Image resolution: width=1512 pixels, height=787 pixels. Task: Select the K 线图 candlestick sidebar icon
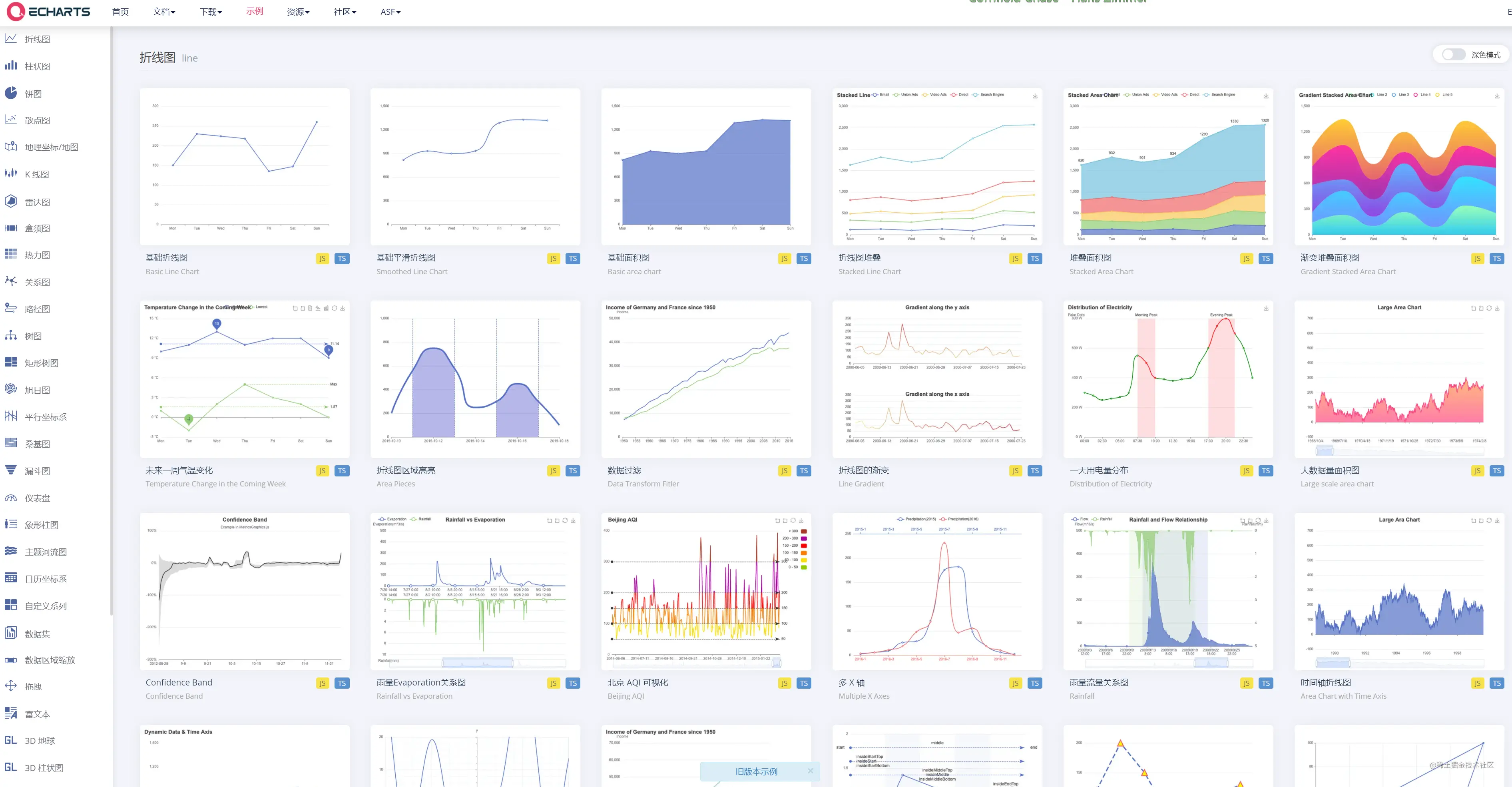(x=10, y=174)
